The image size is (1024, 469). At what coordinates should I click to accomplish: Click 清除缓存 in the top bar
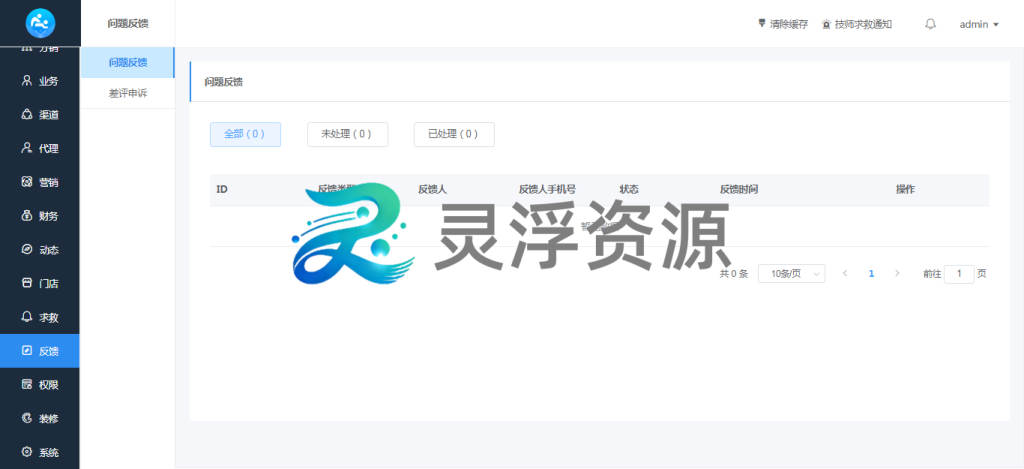pyautogui.click(x=783, y=24)
